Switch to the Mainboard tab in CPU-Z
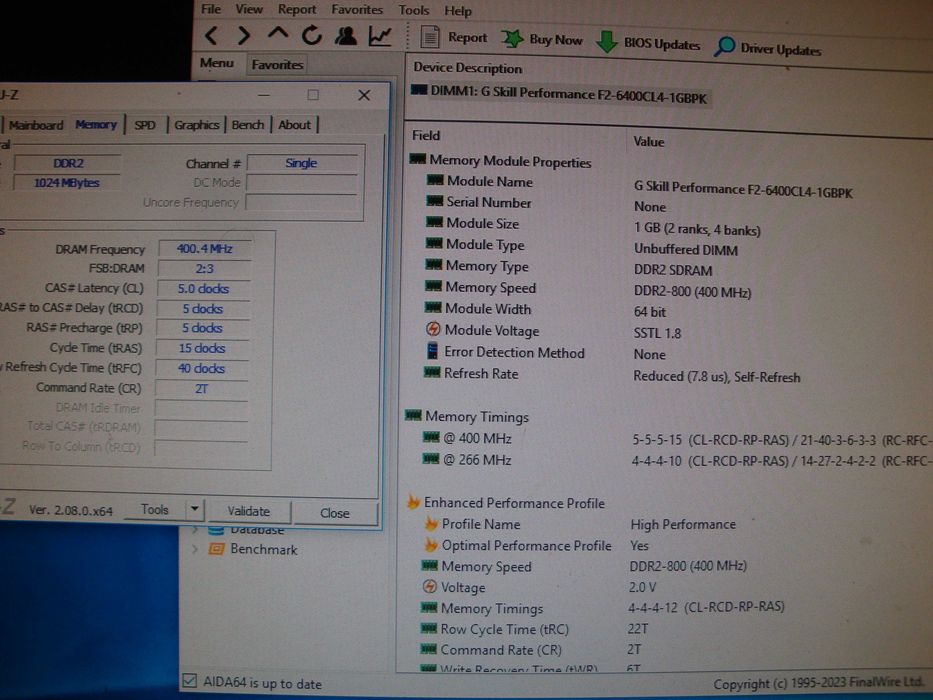 (36, 125)
